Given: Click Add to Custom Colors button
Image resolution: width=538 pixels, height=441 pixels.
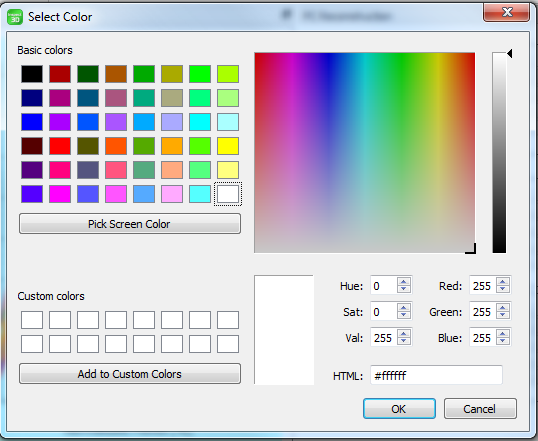Looking at the screenshot, I should [130, 374].
